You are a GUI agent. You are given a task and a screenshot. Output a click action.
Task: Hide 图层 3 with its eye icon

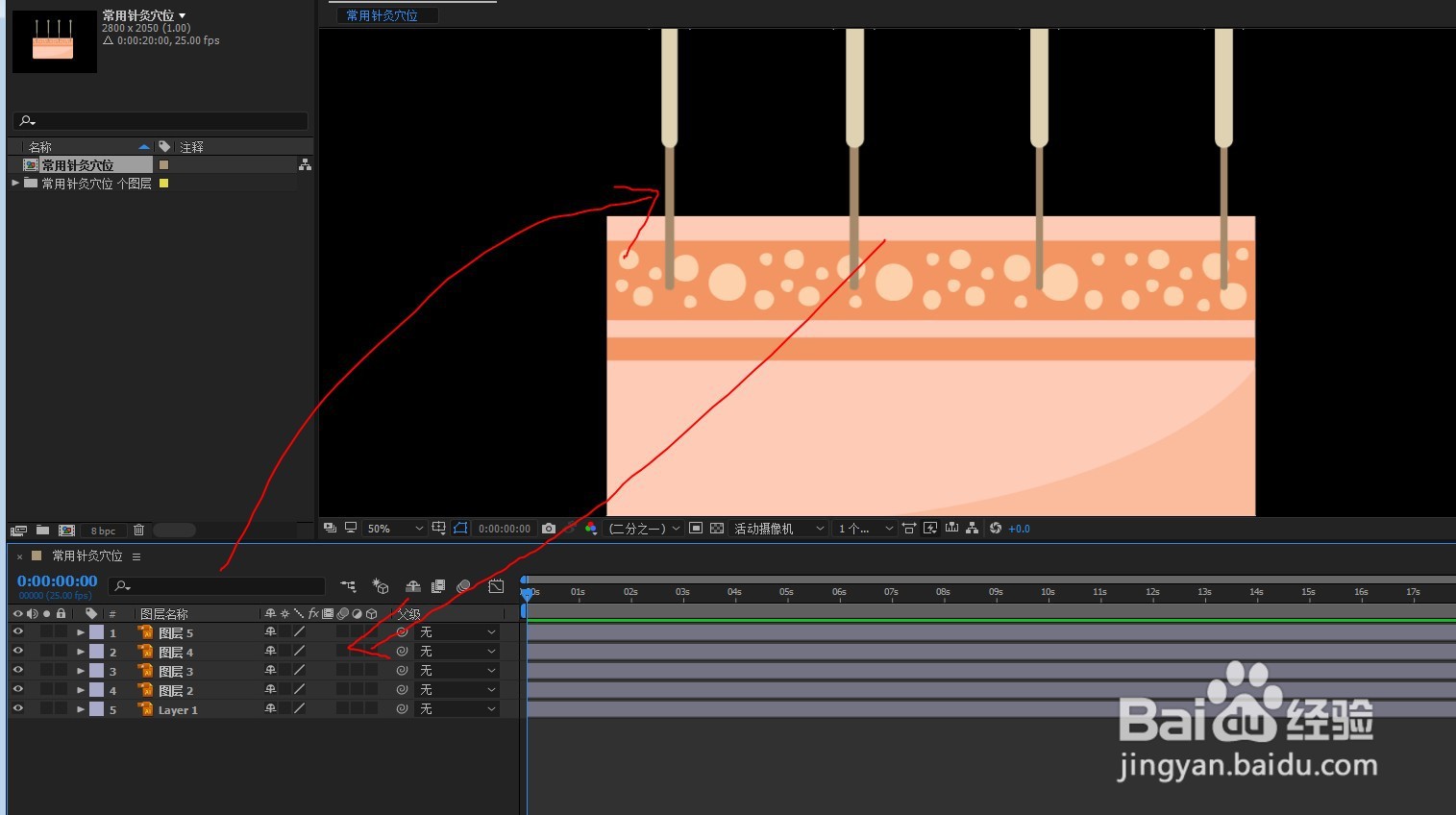point(17,670)
